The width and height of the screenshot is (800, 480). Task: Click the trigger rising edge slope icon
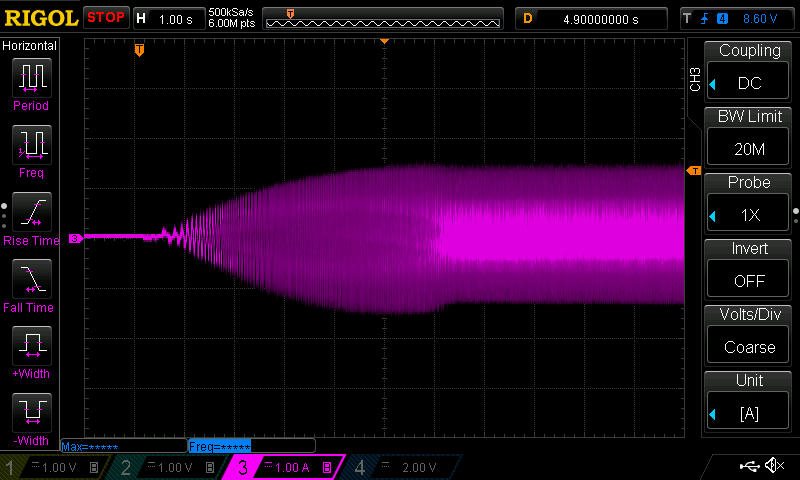[x=705, y=19]
